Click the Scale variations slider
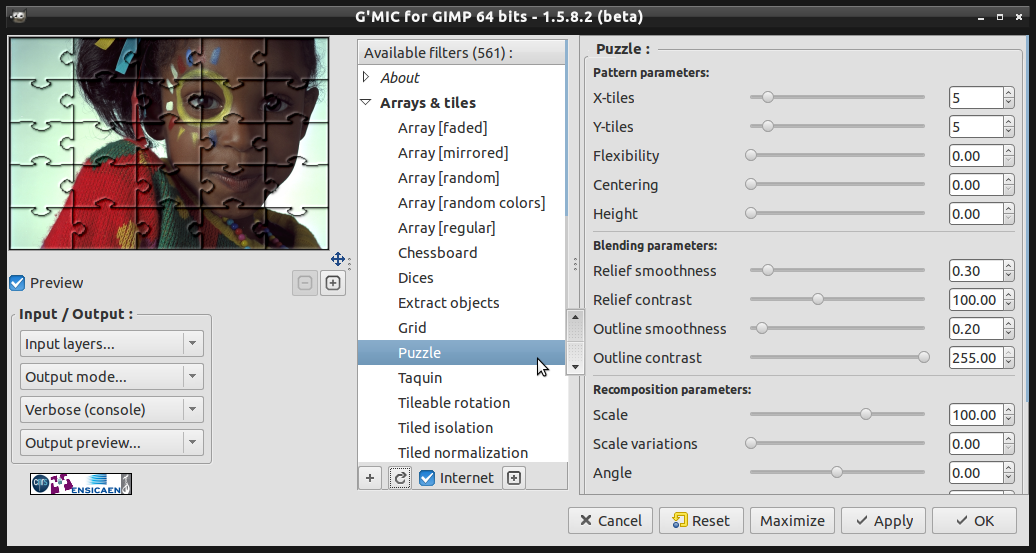This screenshot has height=553, width=1036. click(837, 443)
